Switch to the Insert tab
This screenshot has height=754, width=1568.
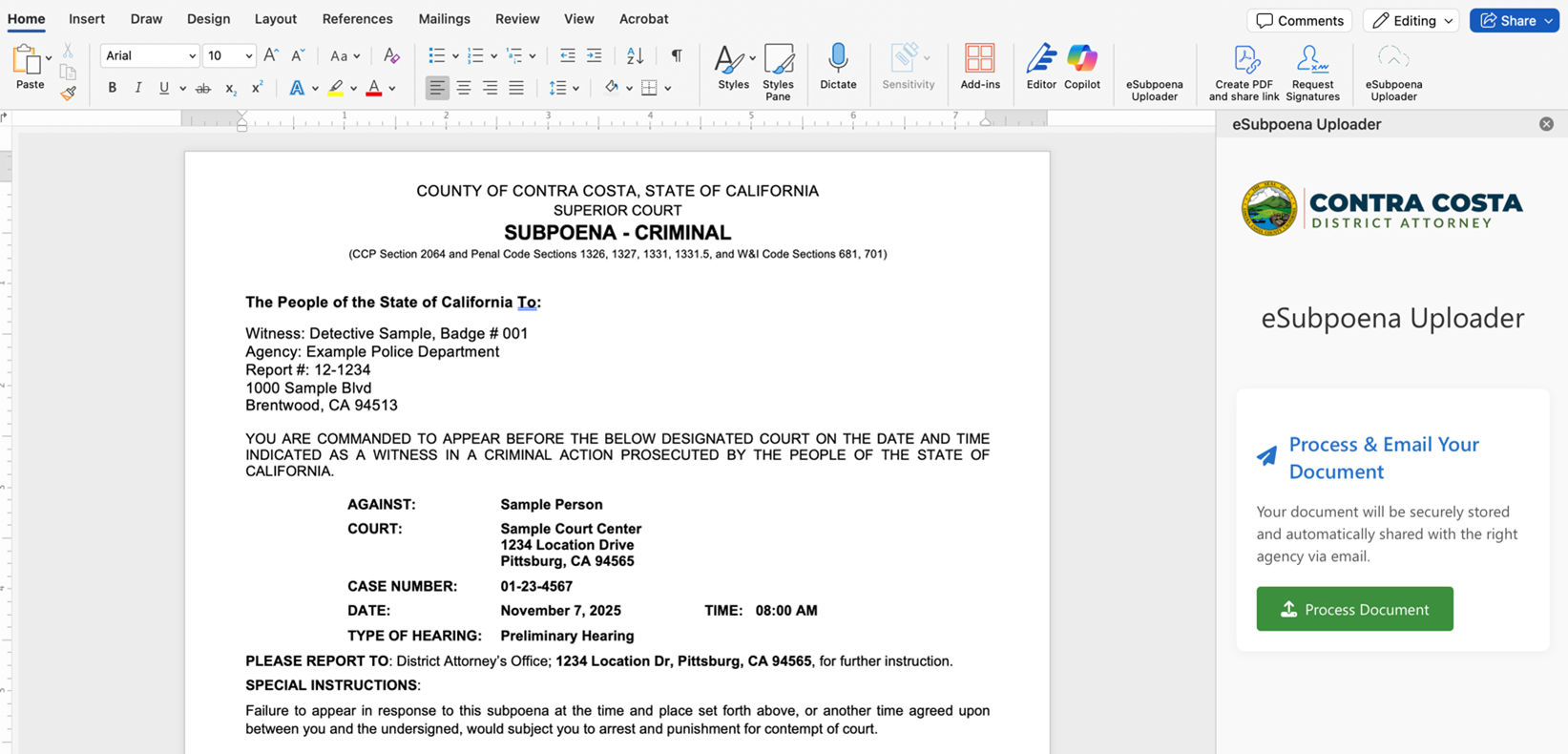point(87,19)
